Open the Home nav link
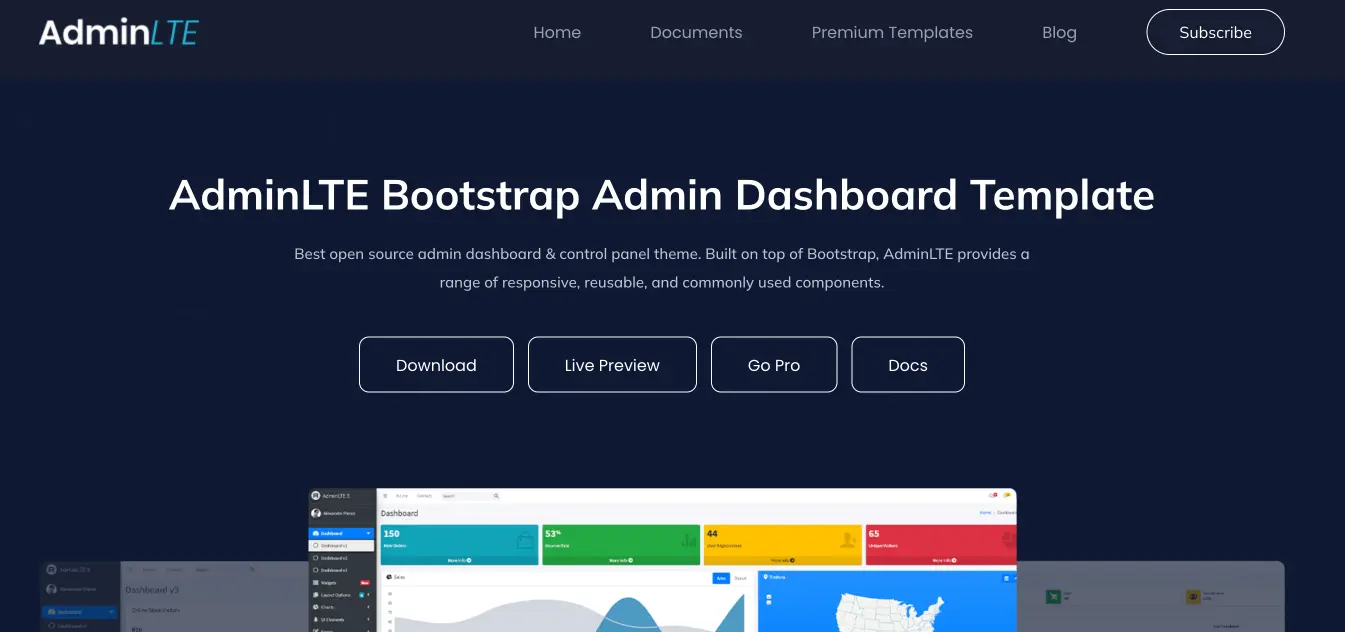 (x=557, y=32)
